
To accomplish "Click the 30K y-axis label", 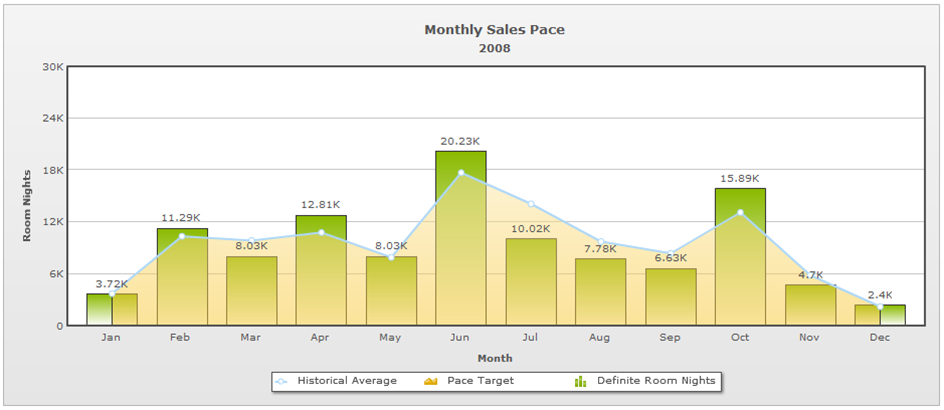I will (52, 67).
